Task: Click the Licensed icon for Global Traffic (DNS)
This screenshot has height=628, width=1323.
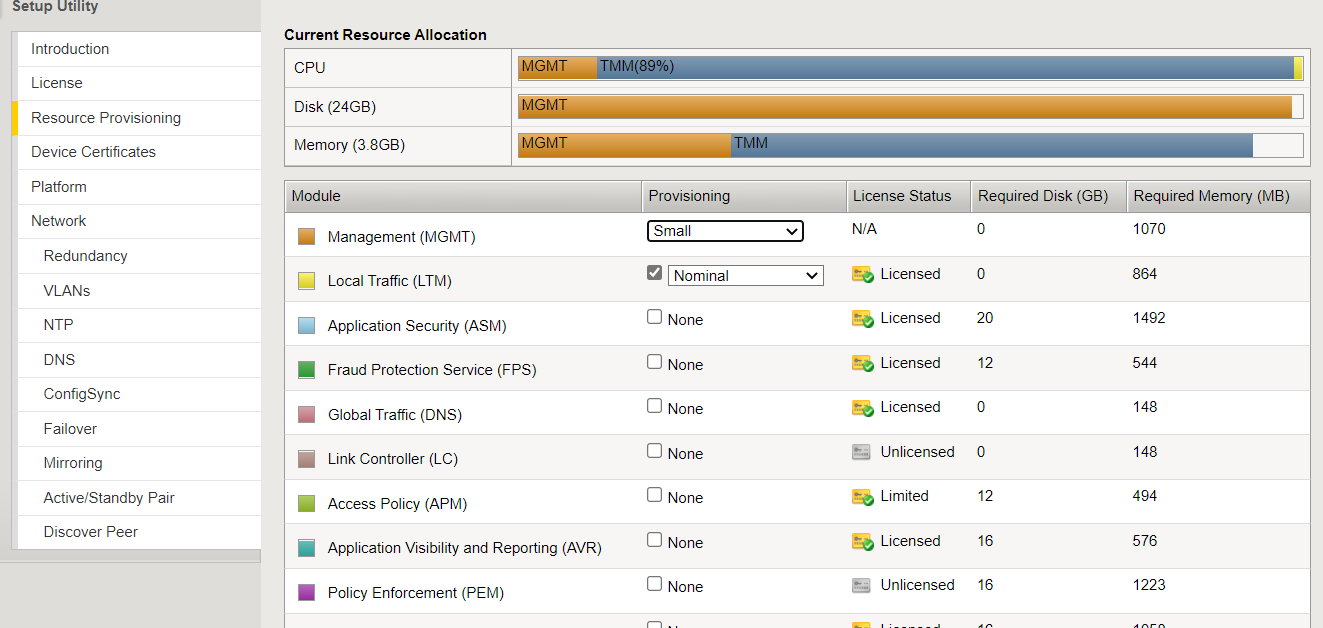Action: [862, 408]
